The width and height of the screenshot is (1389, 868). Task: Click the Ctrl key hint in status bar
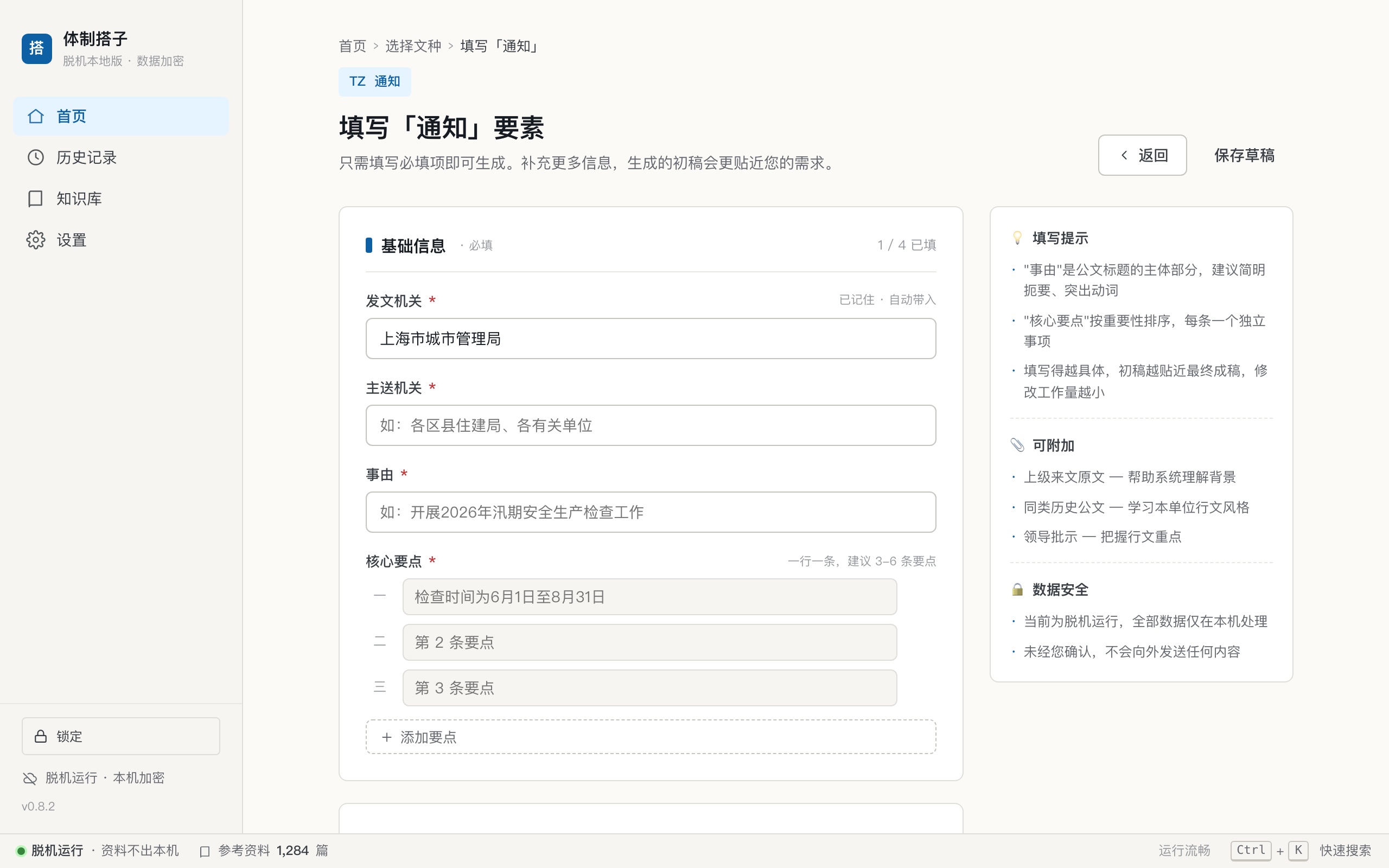1251,851
